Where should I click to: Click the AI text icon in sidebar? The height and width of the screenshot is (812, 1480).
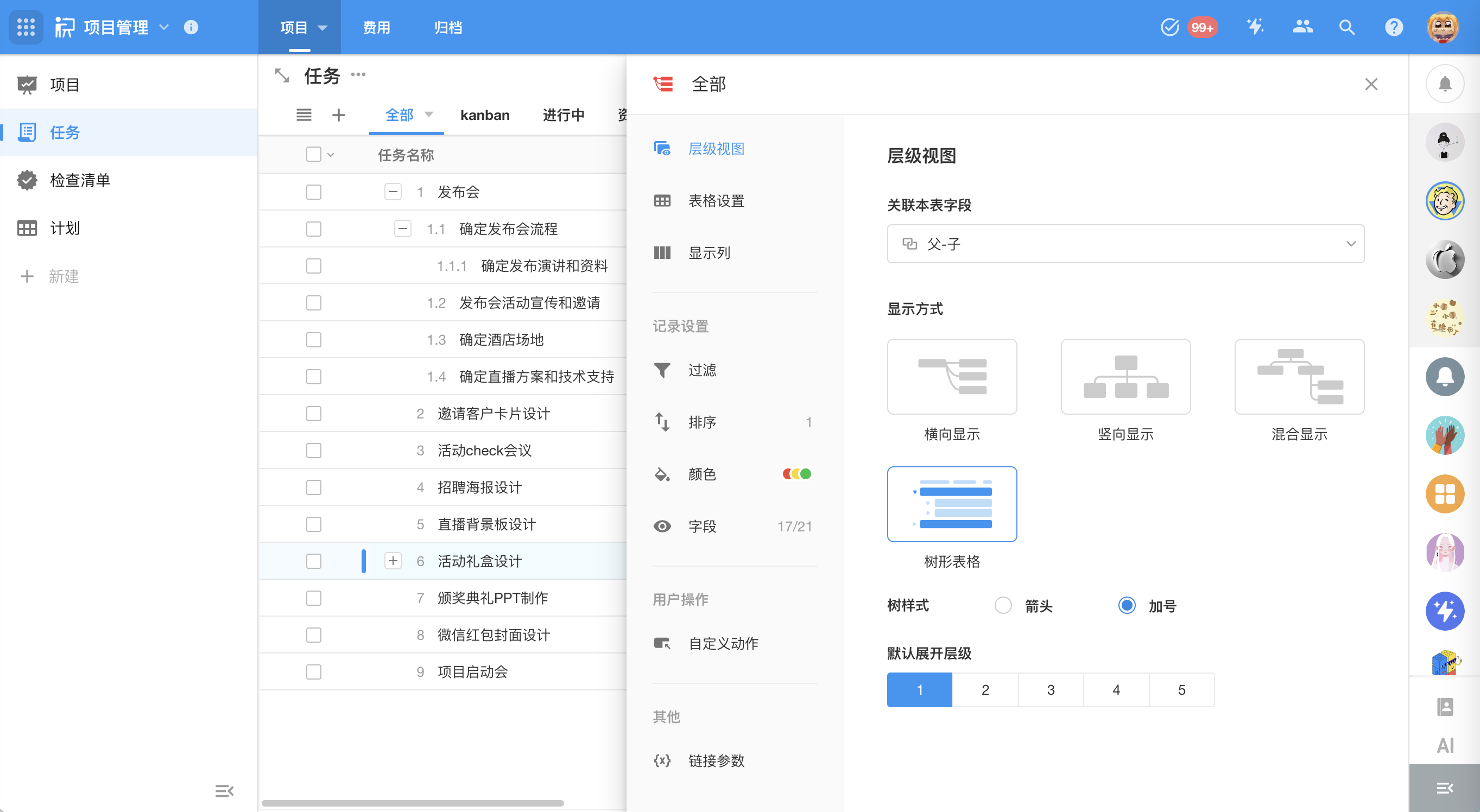tap(1444, 745)
